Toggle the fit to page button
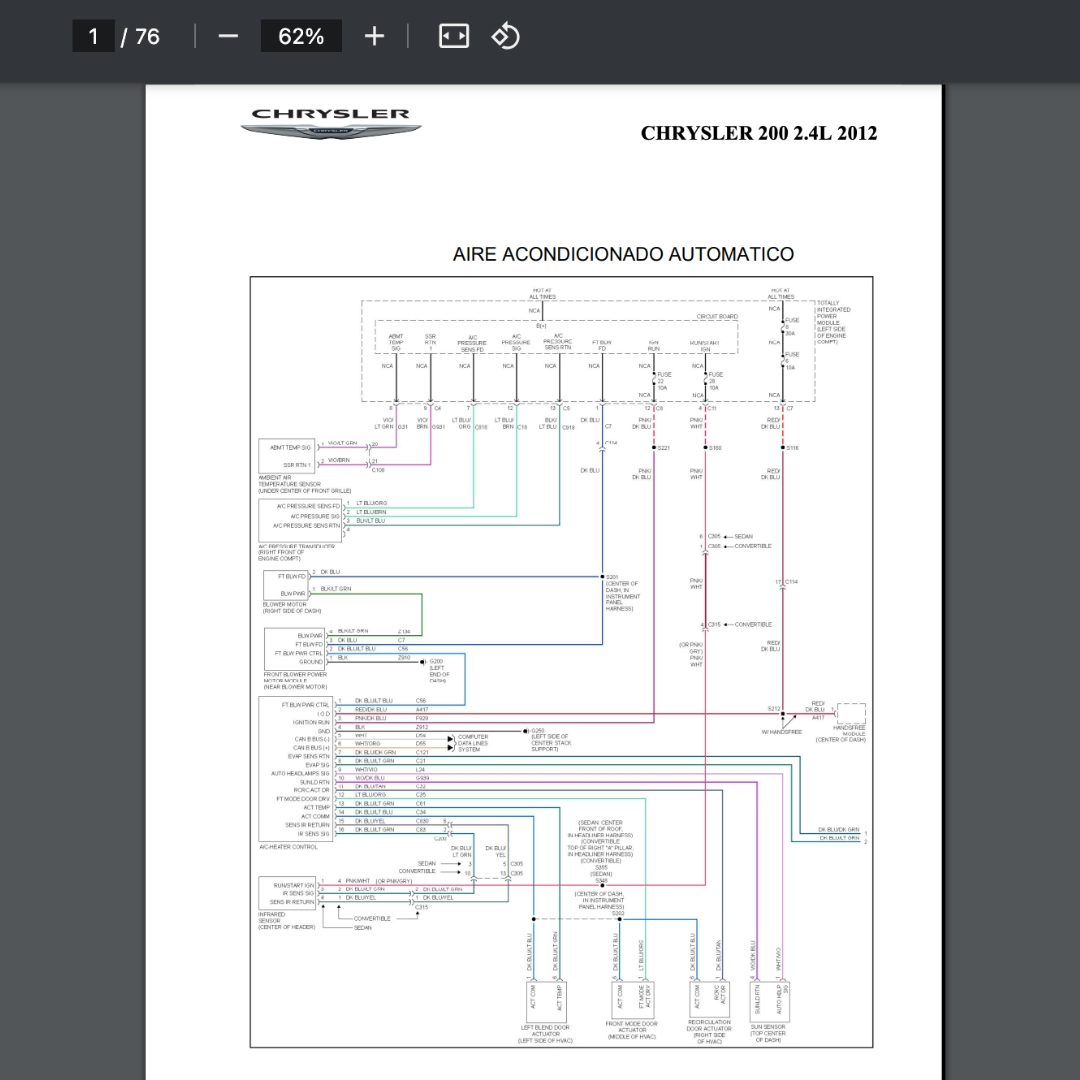The width and height of the screenshot is (1080, 1080). [454, 36]
